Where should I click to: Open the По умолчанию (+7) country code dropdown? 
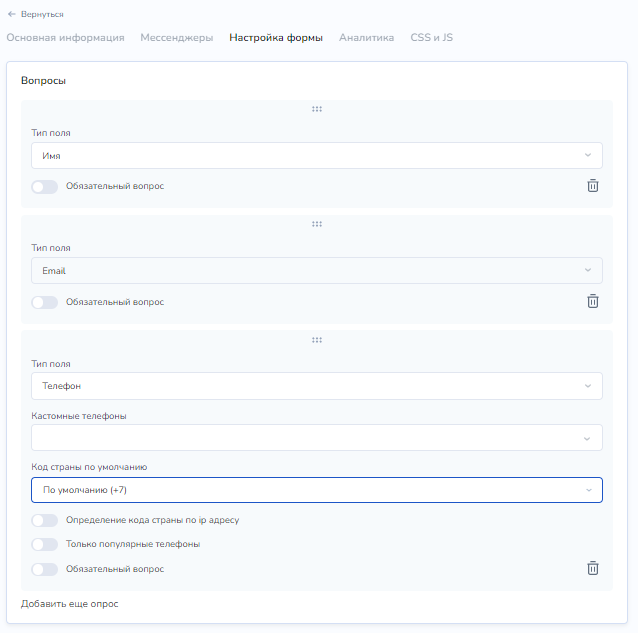[x=317, y=490]
